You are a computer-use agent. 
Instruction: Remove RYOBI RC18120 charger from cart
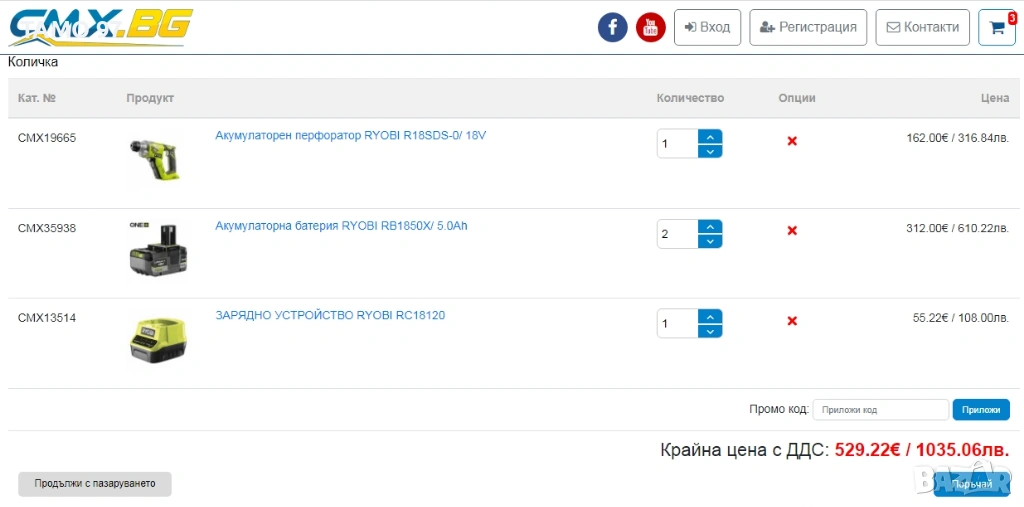[x=792, y=321]
